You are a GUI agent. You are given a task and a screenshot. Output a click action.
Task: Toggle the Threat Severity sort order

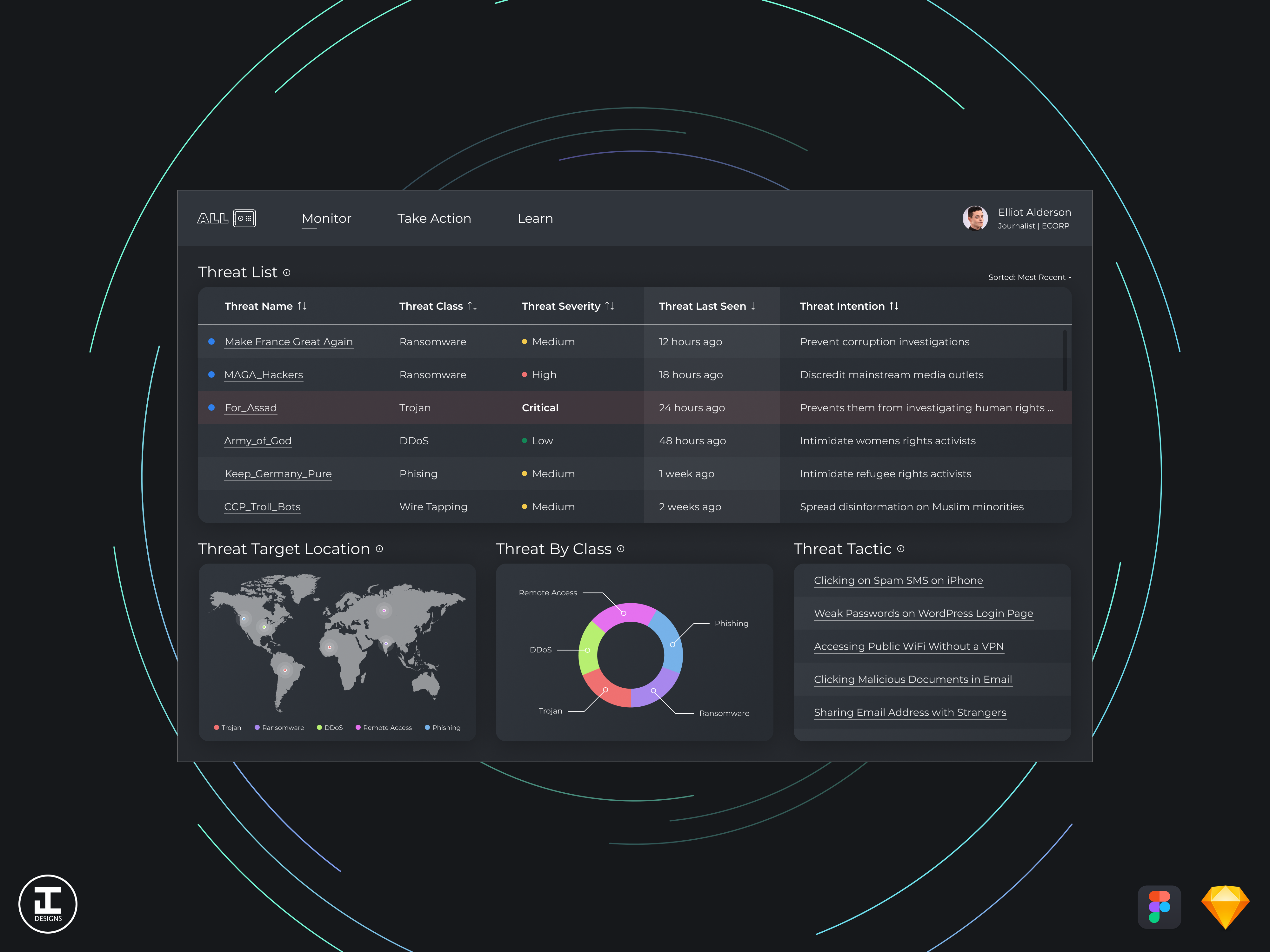pyautogui.click(x=609, y=306)
